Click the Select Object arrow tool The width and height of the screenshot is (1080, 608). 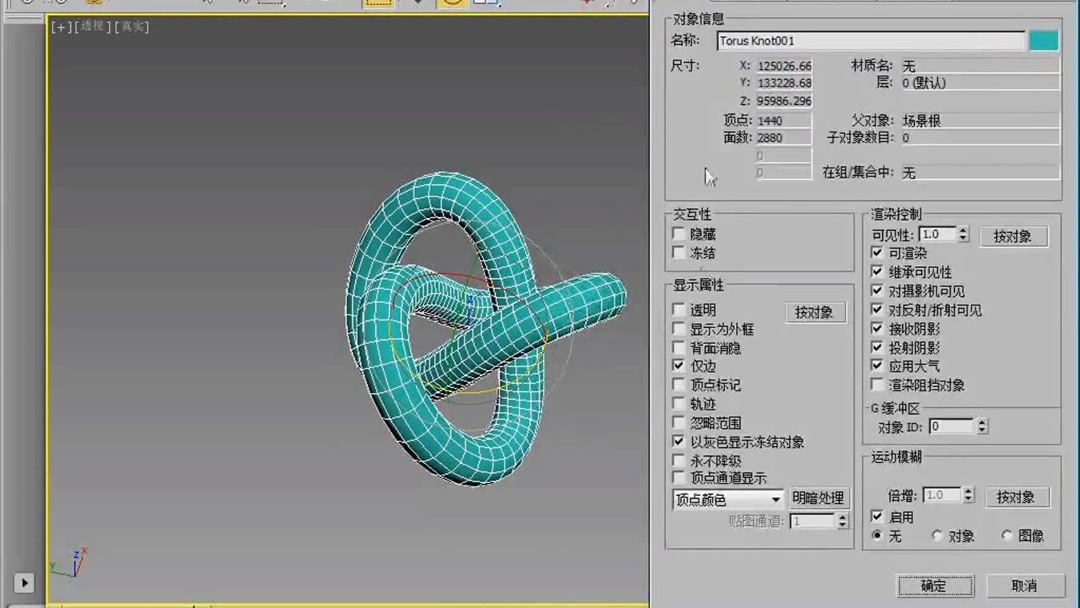[x=208, y=5]
